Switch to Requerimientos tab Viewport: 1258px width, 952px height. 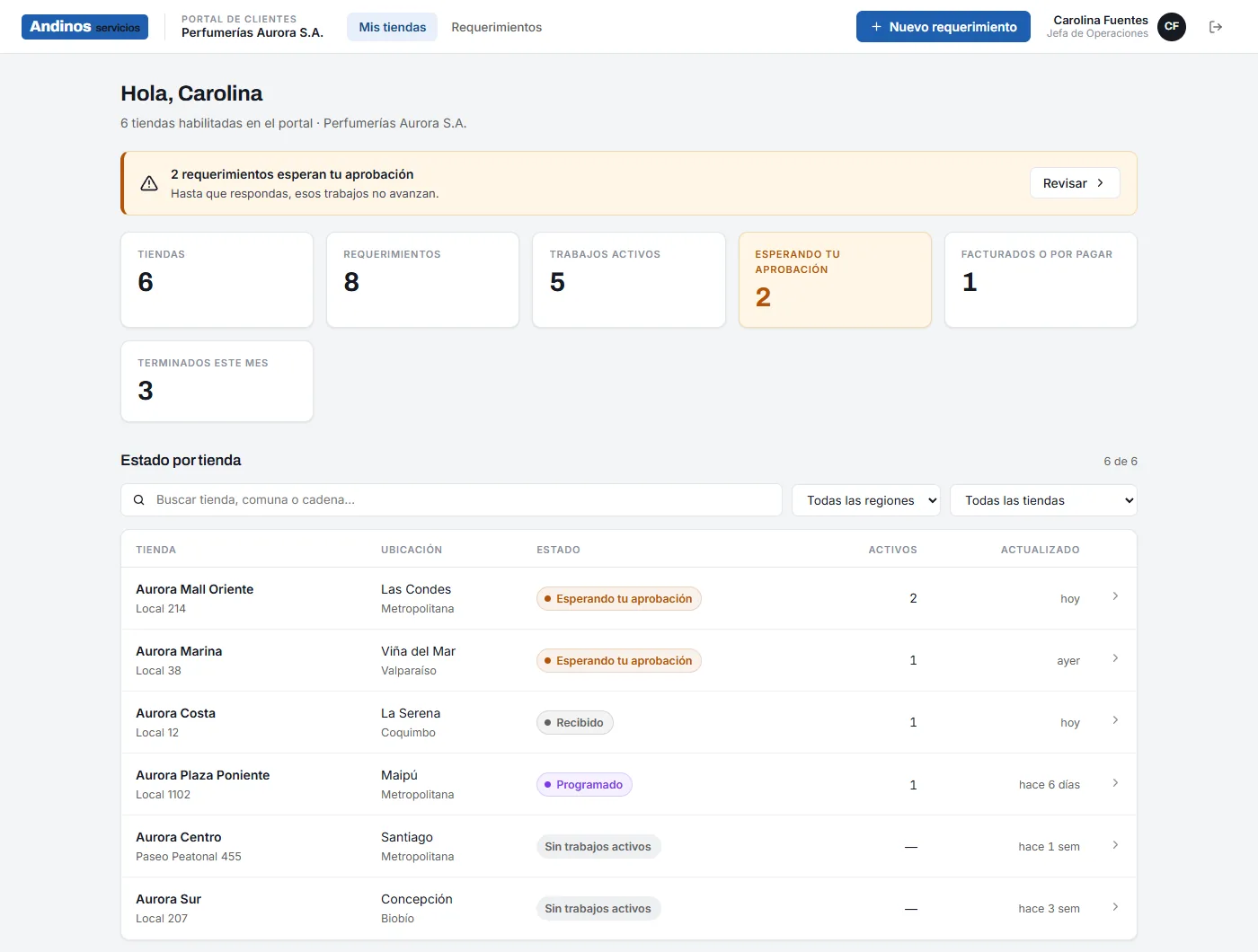[497, 27]
